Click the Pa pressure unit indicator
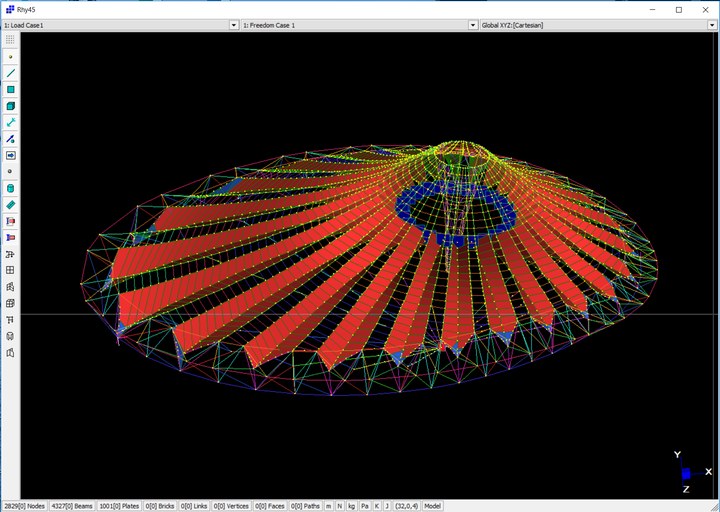 (364, 506)
